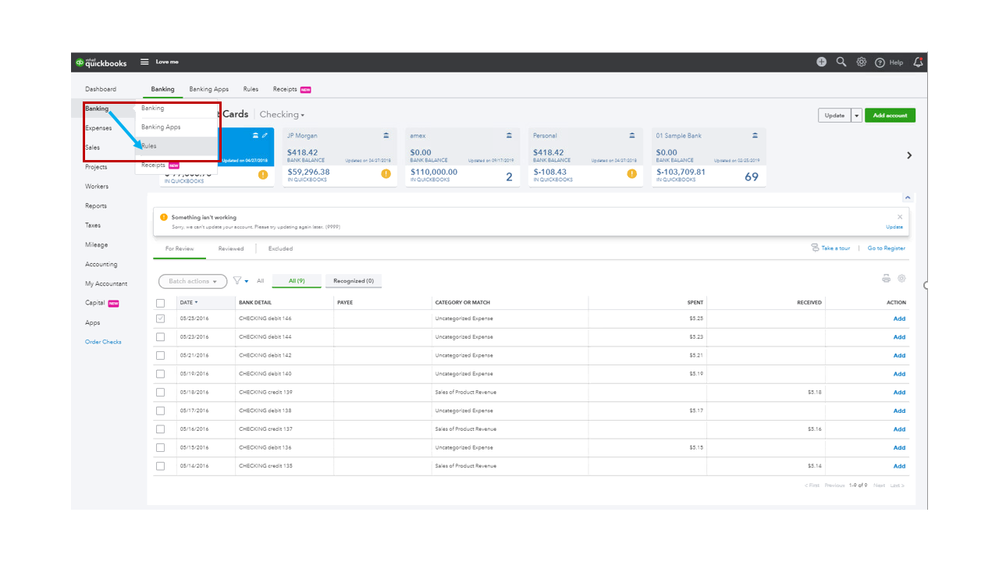Check the CHECKING debit 144 row checkbox
999x562 pixels.
coord(161,337)
